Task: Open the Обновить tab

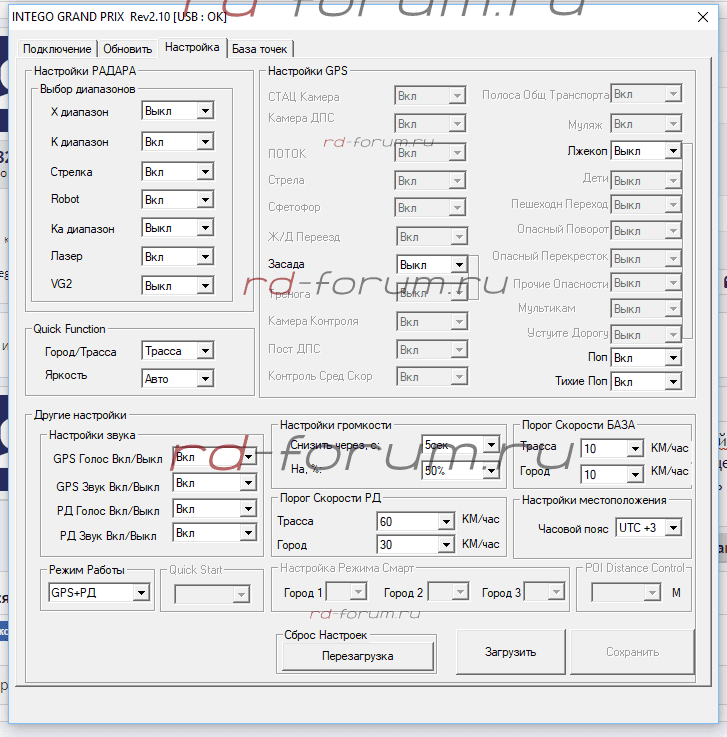Action: pyautogui.click(x=128, y=49)
